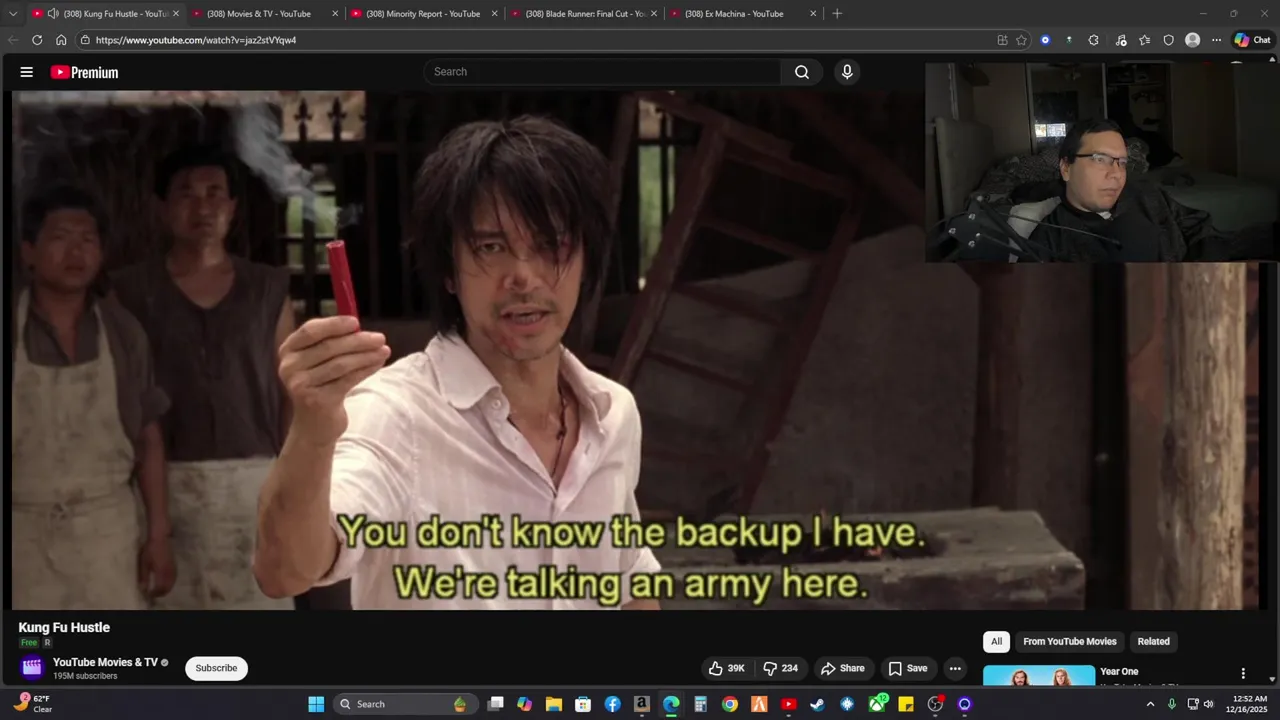Focus the YouTube Search input field
This screenshot has height=720, width=1280.
click(x=602, y=72)
